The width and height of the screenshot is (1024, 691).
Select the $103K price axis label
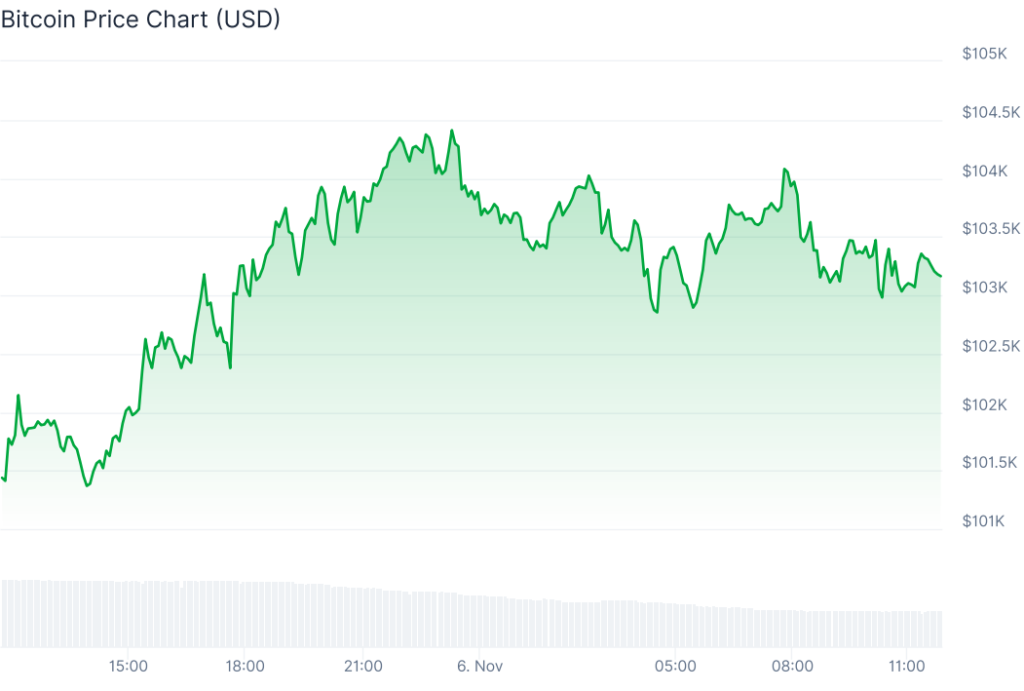(983, 288)
